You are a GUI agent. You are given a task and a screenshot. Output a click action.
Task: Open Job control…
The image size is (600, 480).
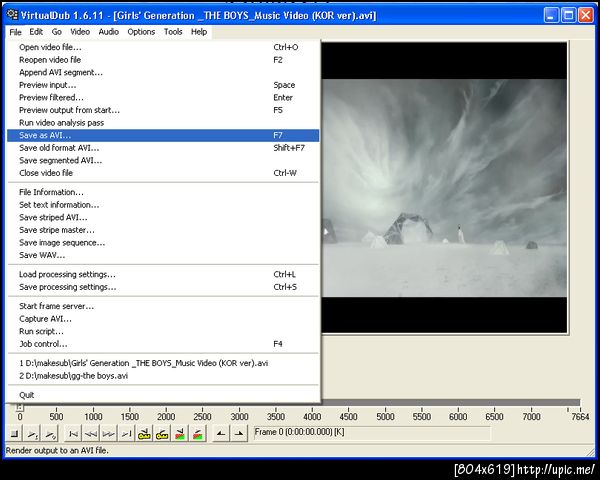click(x=163, y=344)
